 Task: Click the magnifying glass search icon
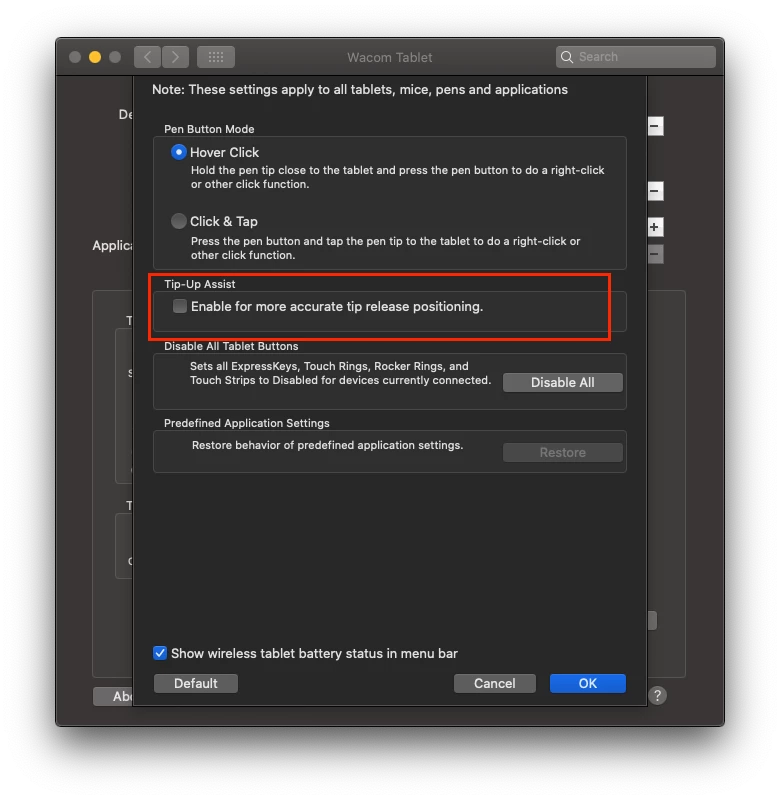pyautogui.click(x=567, y=57)
